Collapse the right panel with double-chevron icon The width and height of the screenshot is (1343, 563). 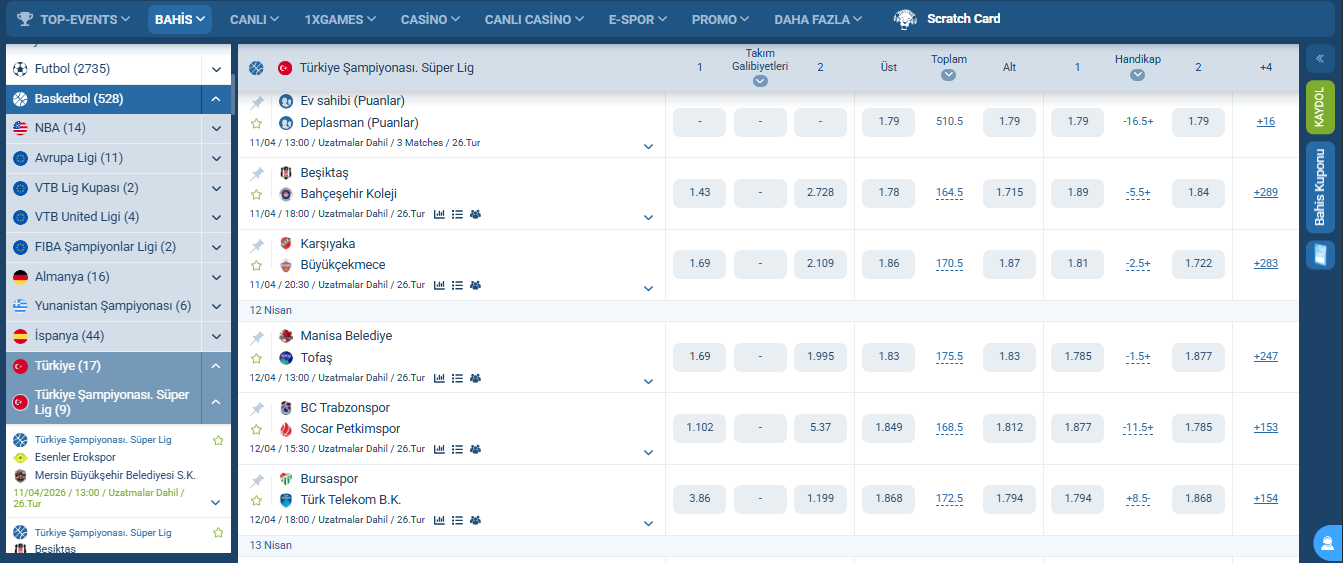[x=1320, y=58]
